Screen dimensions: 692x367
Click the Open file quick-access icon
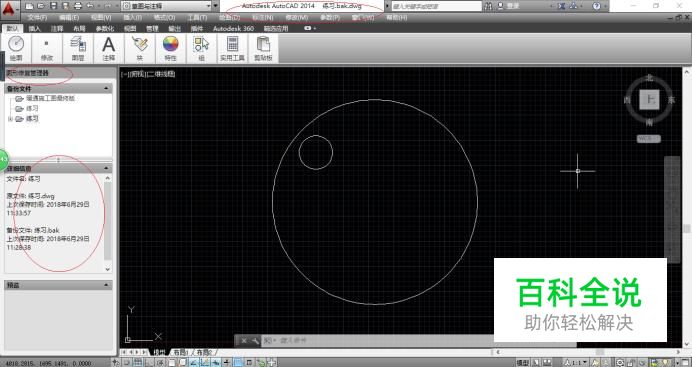pyautogui.click(x=41, y=6)
